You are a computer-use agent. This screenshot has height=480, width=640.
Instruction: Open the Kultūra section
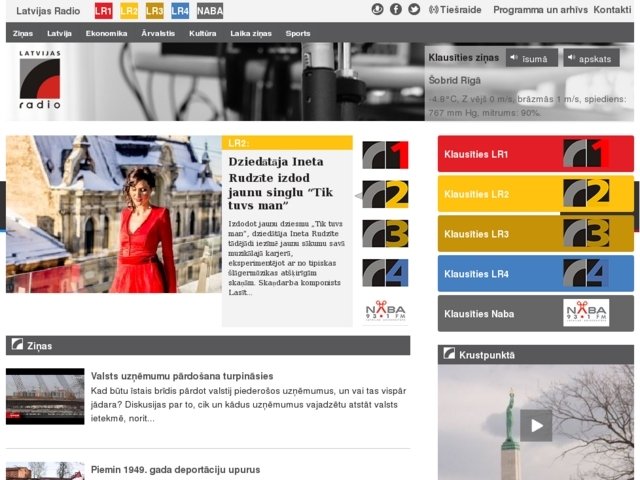pos(202,33)
